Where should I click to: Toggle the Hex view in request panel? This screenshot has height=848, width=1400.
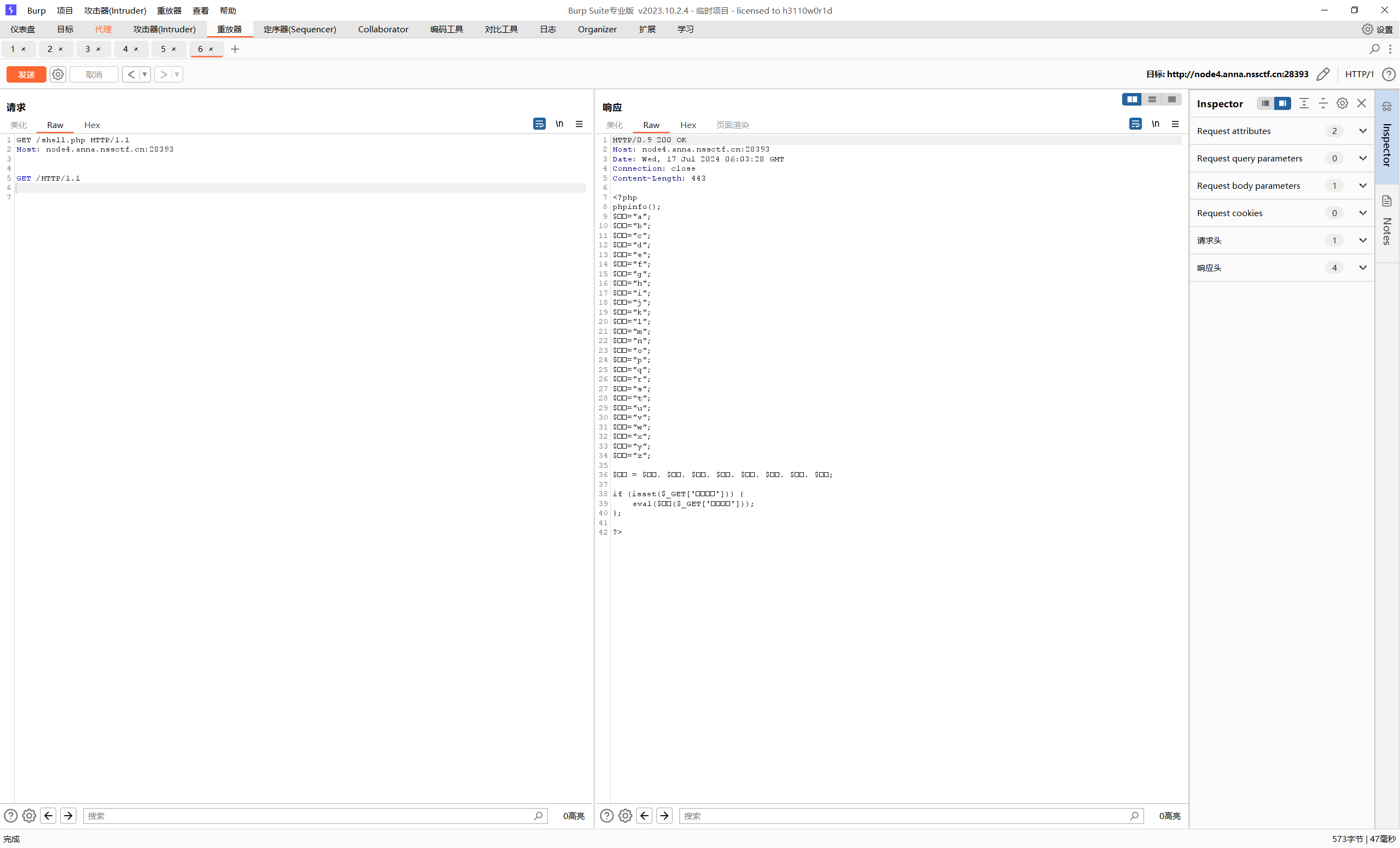[x=92, y=124]
